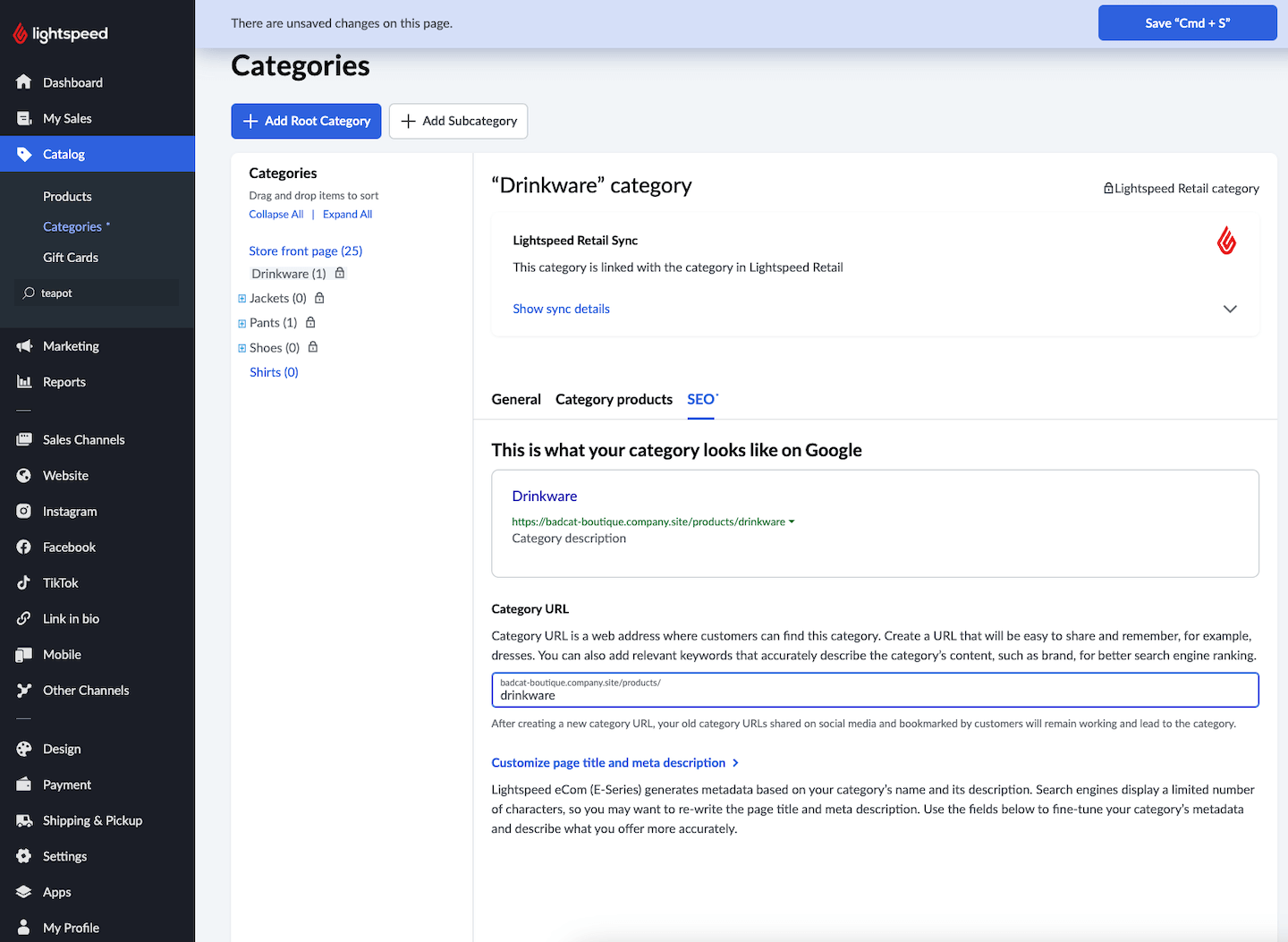Select Store front page (25) category
This screenshot has width=1288, height=942.
click(x=305, y=250)
